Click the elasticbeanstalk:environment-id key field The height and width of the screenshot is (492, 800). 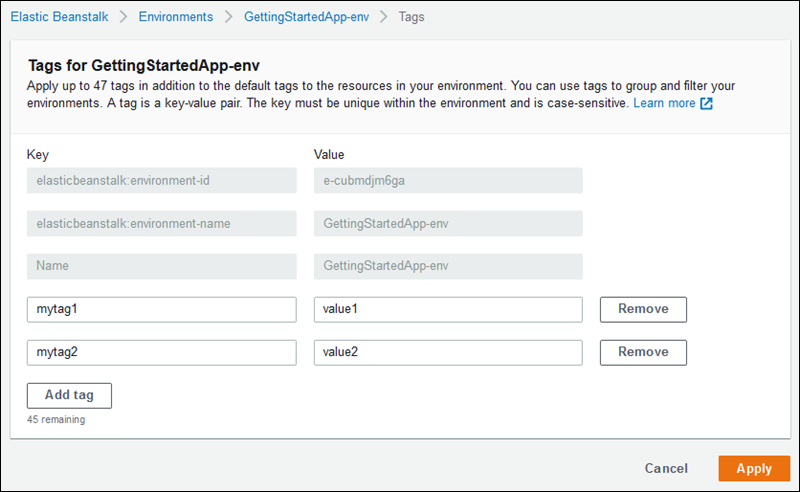coord(162,180)
